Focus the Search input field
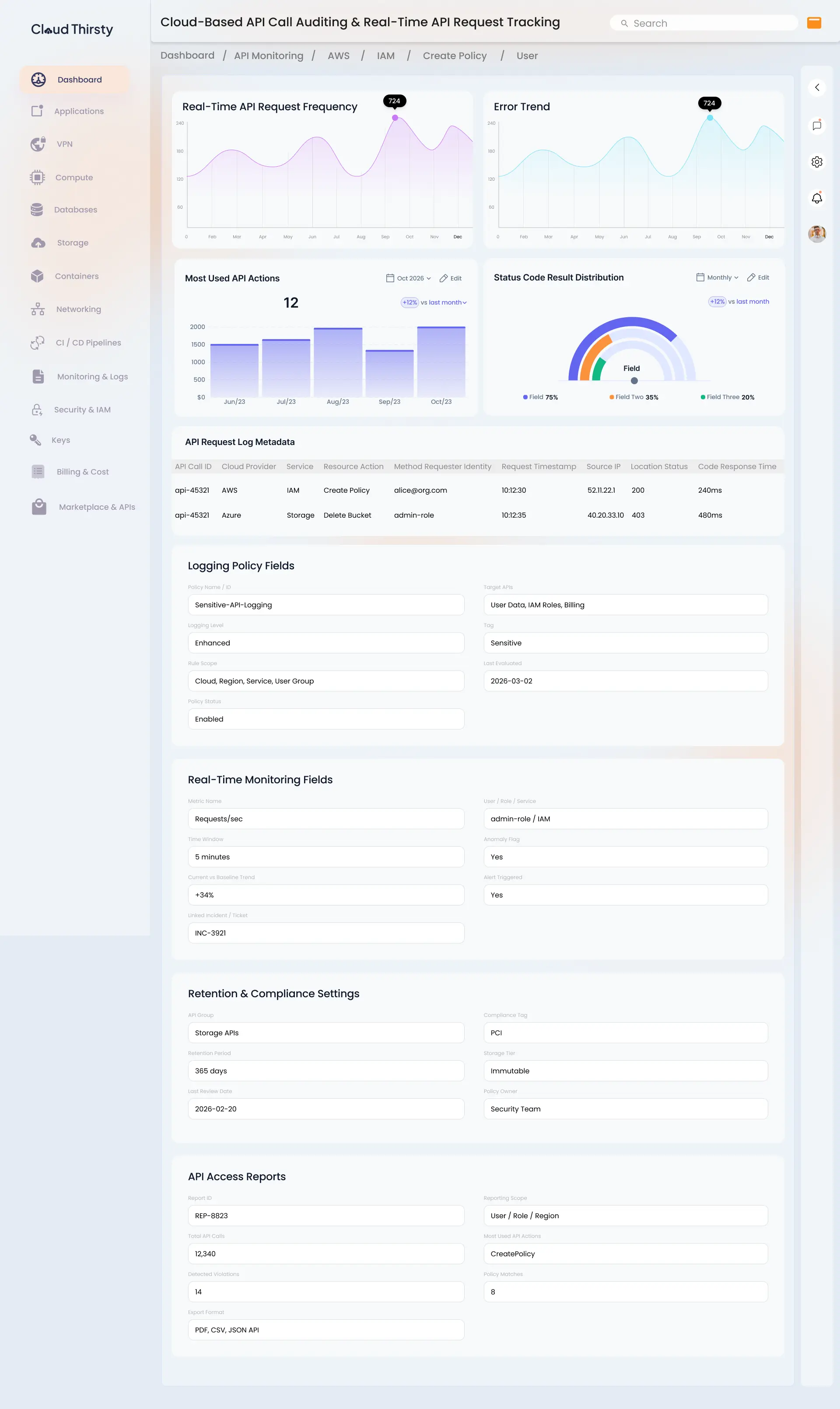The width and height of the screenshot is (840, 1409). tap(703, 23)
